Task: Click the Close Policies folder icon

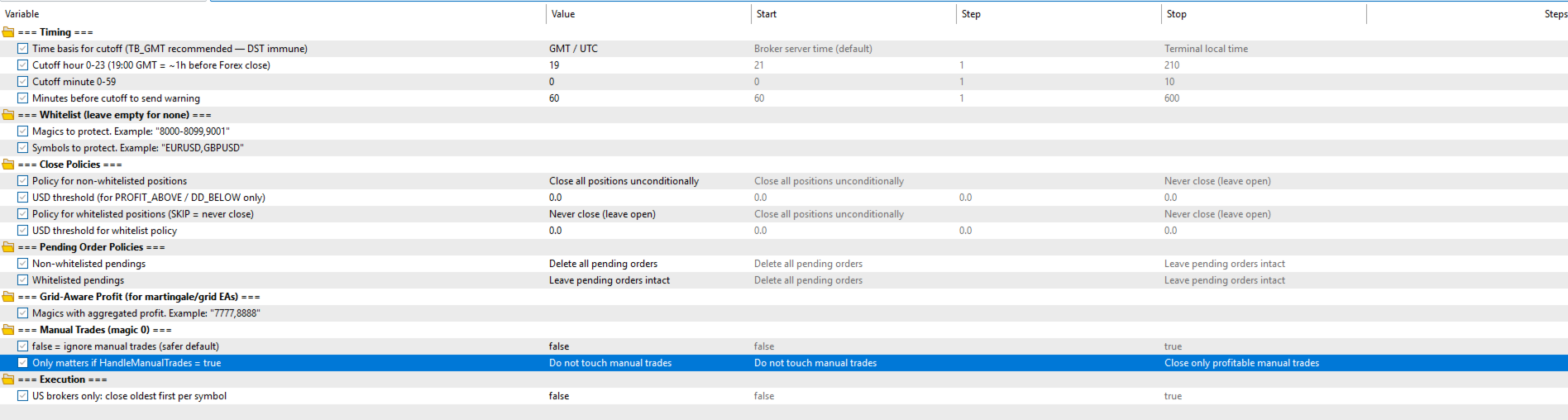Action: coord(8,165)
